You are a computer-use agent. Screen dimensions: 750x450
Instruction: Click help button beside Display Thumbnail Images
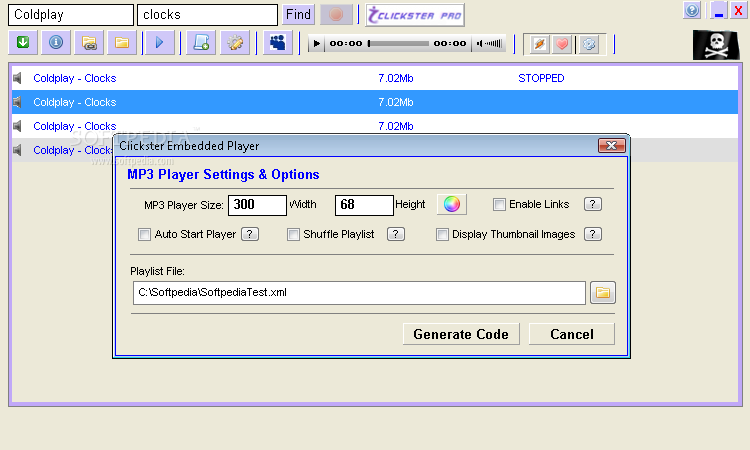click(593, 234)
